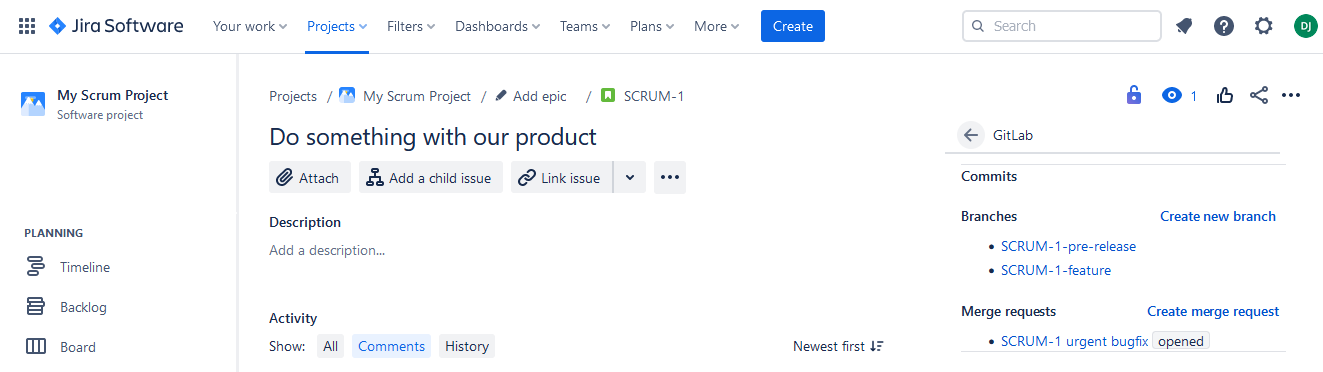Image resolution: width=1323 pixels, height=372 pixels.
Task: Click the Create new branch link
Action: [x=1218, y=216]
